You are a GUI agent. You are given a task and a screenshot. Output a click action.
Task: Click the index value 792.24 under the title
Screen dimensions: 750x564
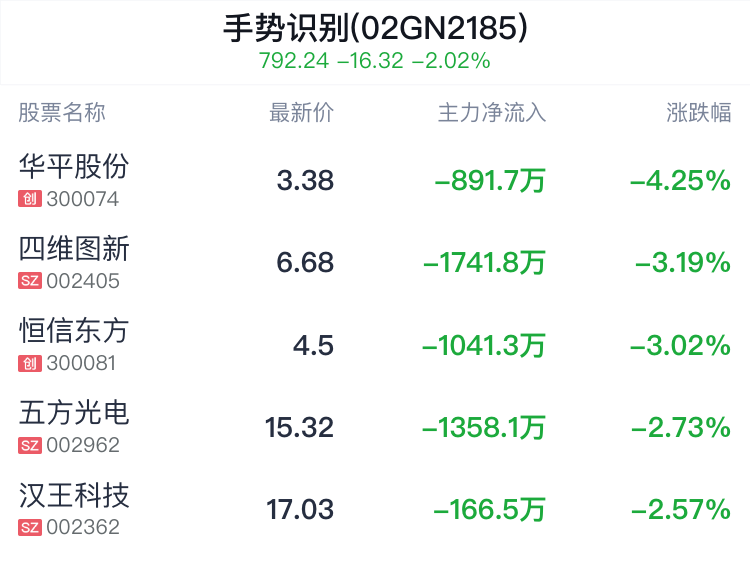pos(294,61)
